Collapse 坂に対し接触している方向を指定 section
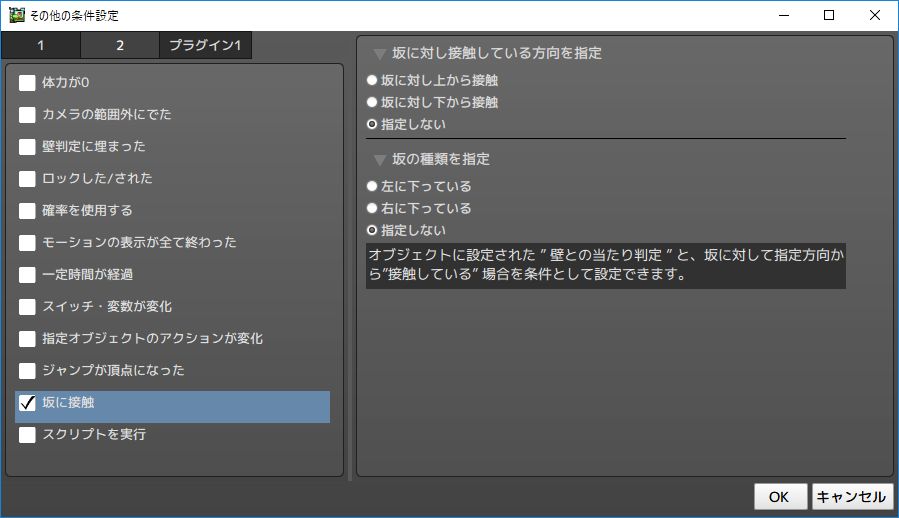Viewport: 899px width, 518px height. click(x=379, y=54)
